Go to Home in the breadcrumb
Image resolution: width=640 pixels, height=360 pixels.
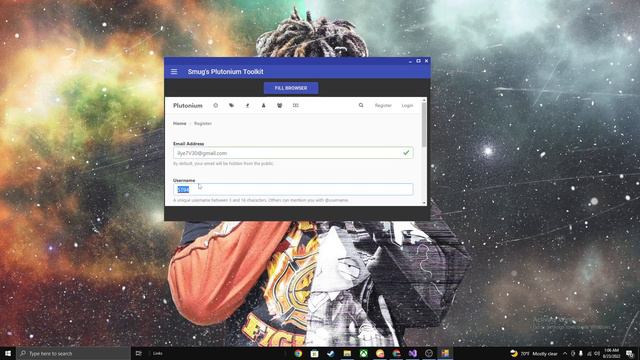(x=180, y=123)
